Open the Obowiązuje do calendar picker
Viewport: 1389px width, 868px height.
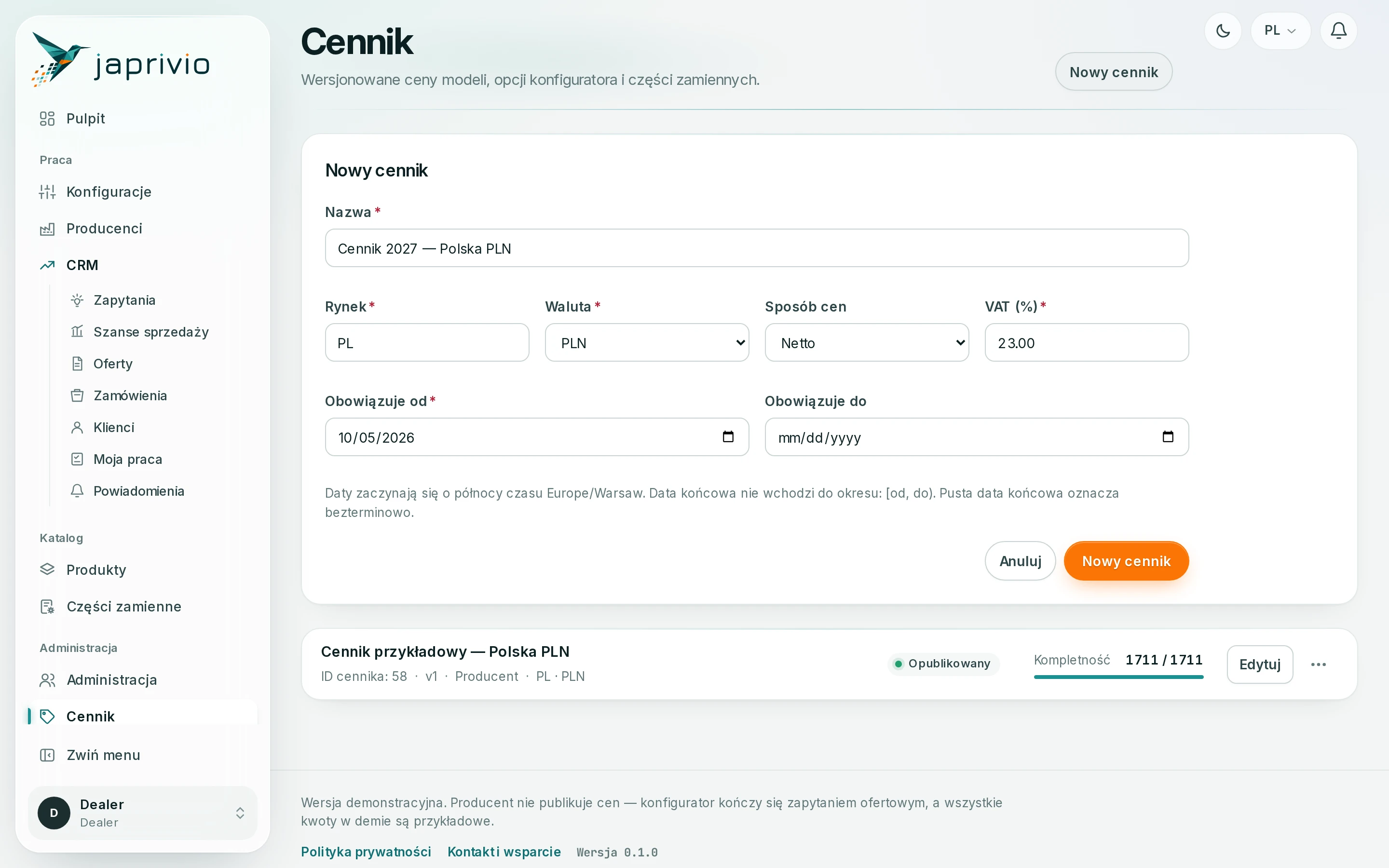tap(1168, 437)
